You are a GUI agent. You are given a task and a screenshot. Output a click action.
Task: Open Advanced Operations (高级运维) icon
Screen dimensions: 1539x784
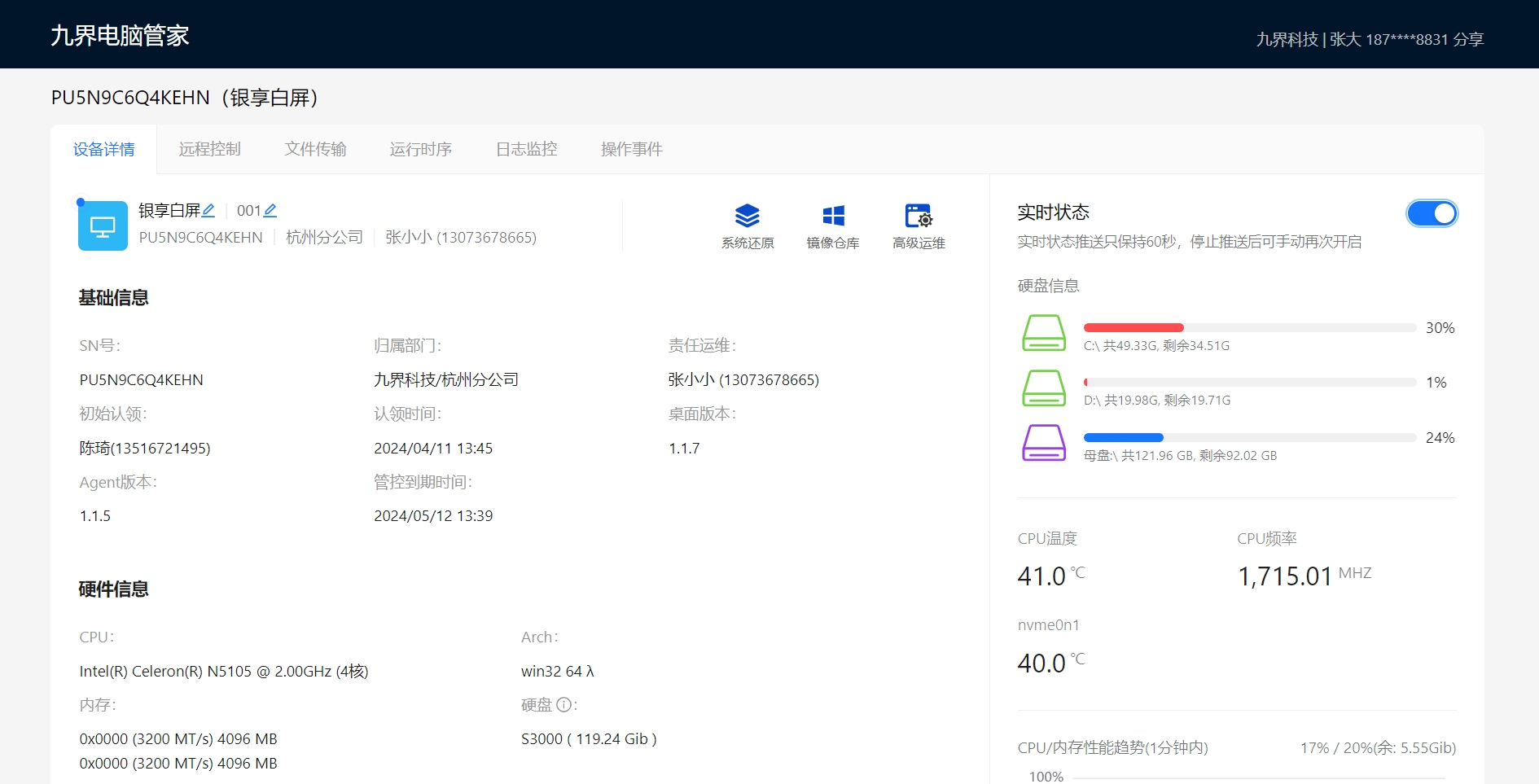[919, 216]
